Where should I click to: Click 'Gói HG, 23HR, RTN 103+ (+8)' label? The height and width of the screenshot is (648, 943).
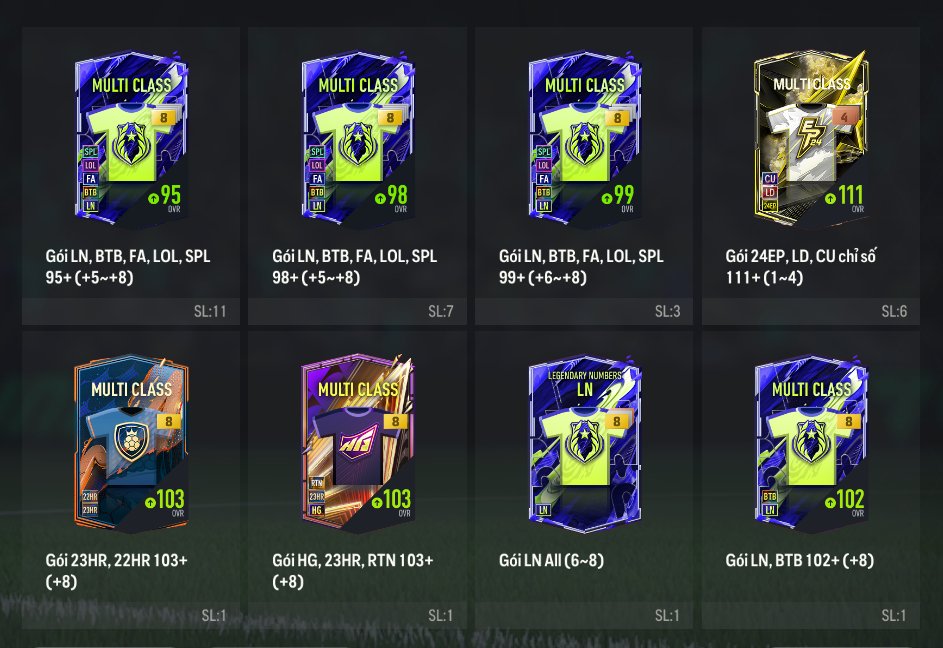pos(353,571)
